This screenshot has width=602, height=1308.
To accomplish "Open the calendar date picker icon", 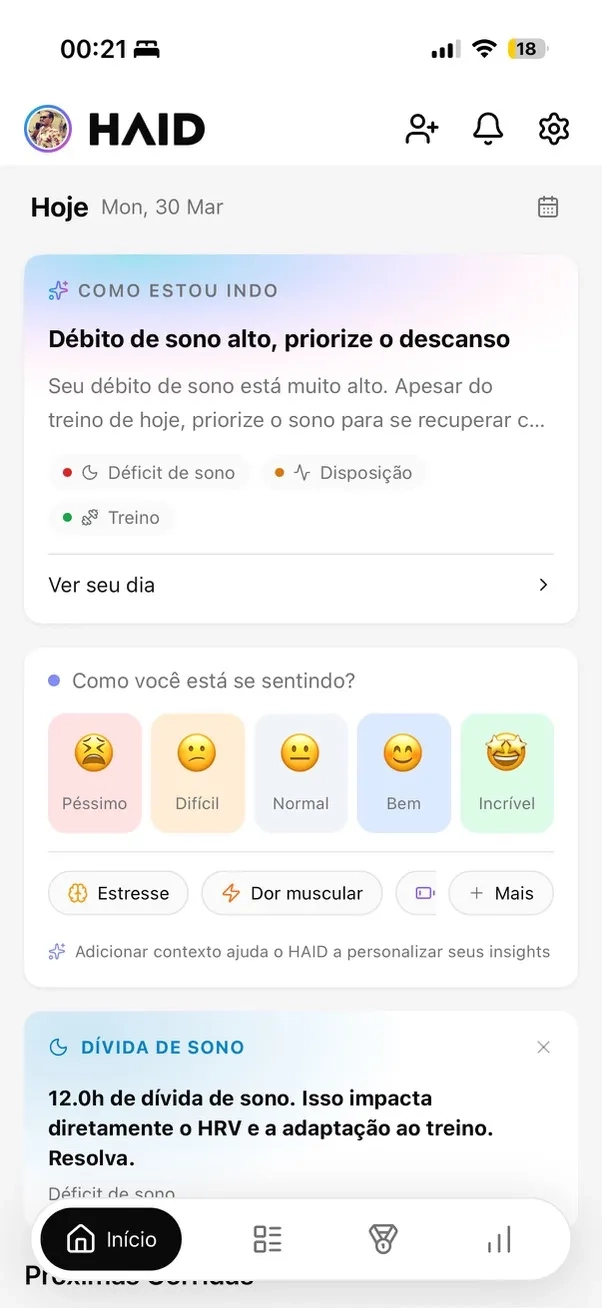I will point(548,207).
